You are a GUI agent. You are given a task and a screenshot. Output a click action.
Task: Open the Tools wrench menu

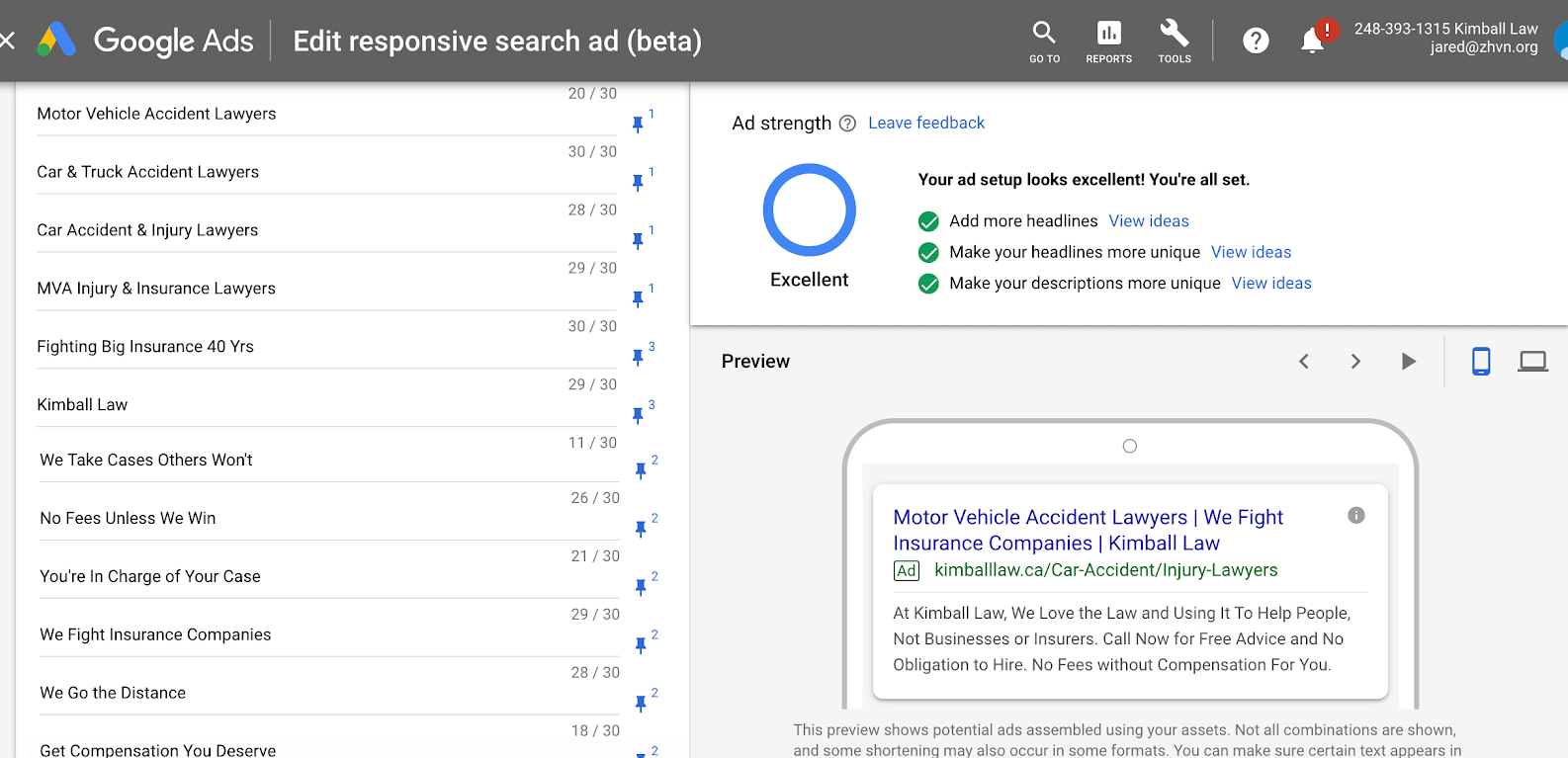pos(1175,42)
